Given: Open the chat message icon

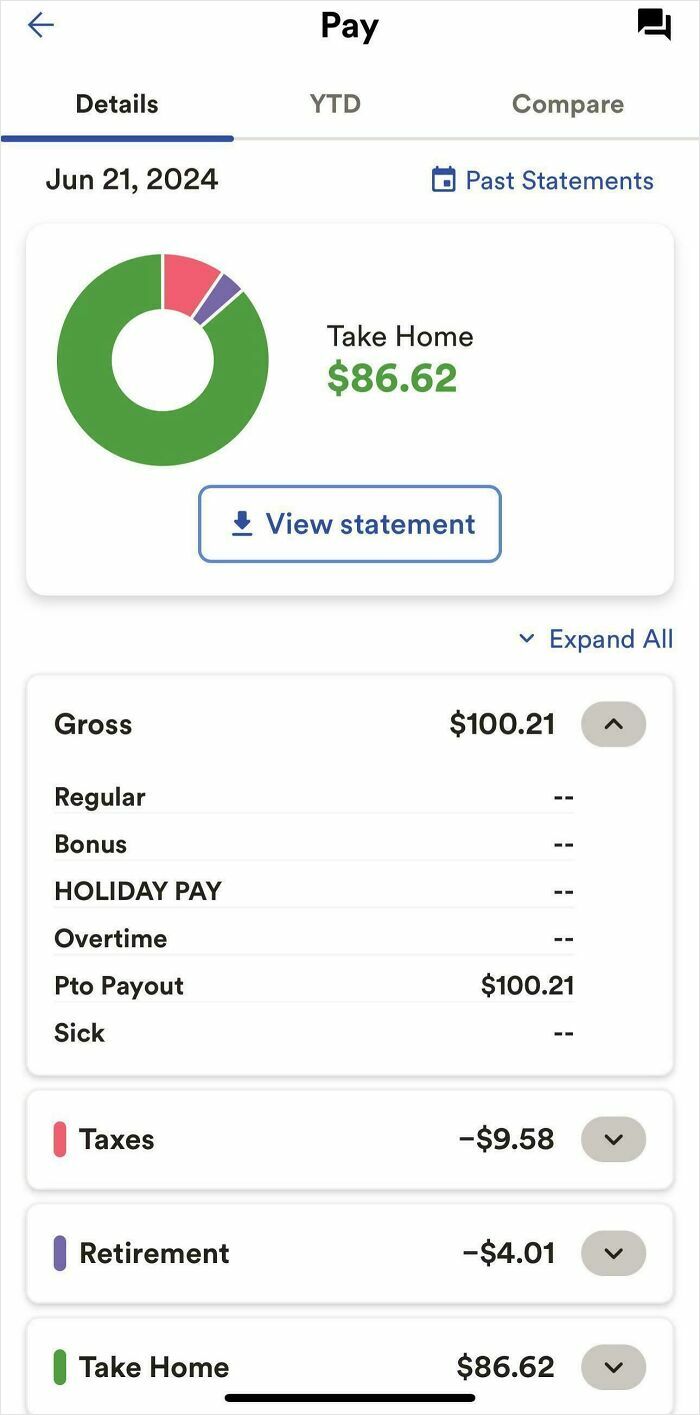Looking at the screenshot, I should (655, 25).
